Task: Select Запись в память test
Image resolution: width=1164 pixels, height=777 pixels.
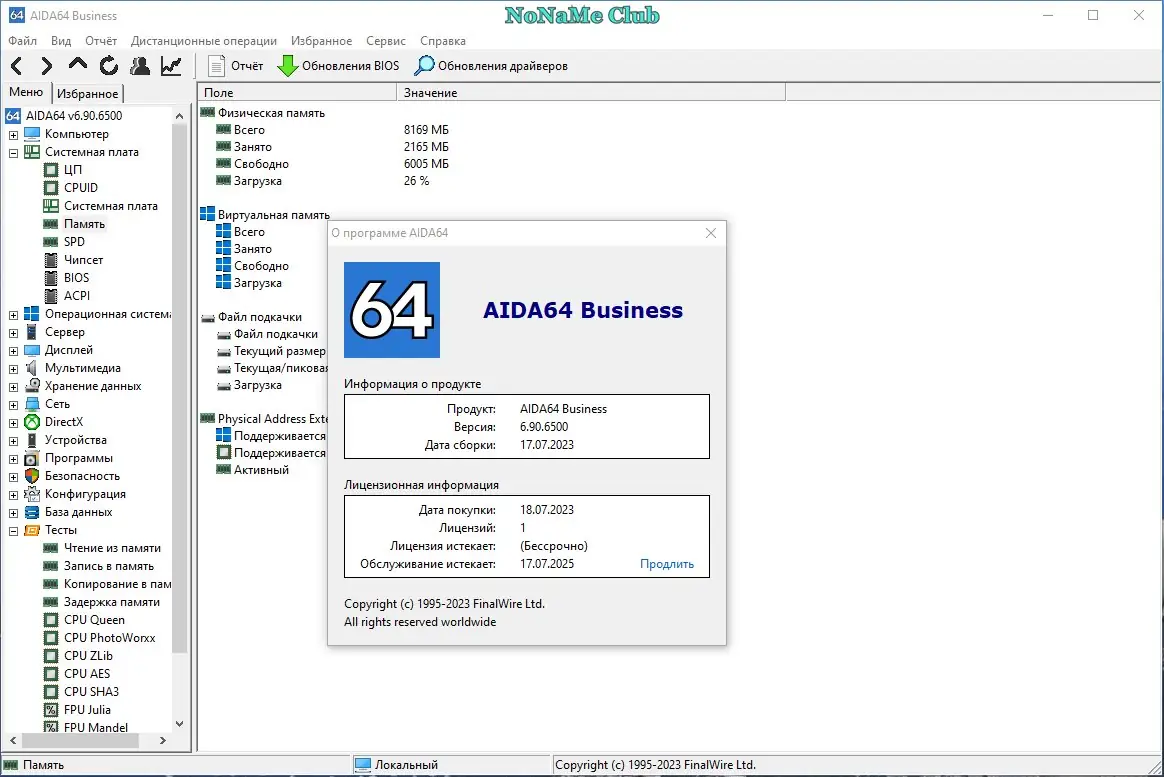Action: point(108,566)
